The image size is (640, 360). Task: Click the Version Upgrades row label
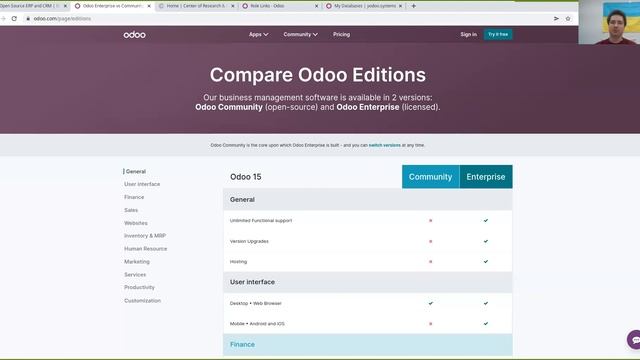coord(249,242)
